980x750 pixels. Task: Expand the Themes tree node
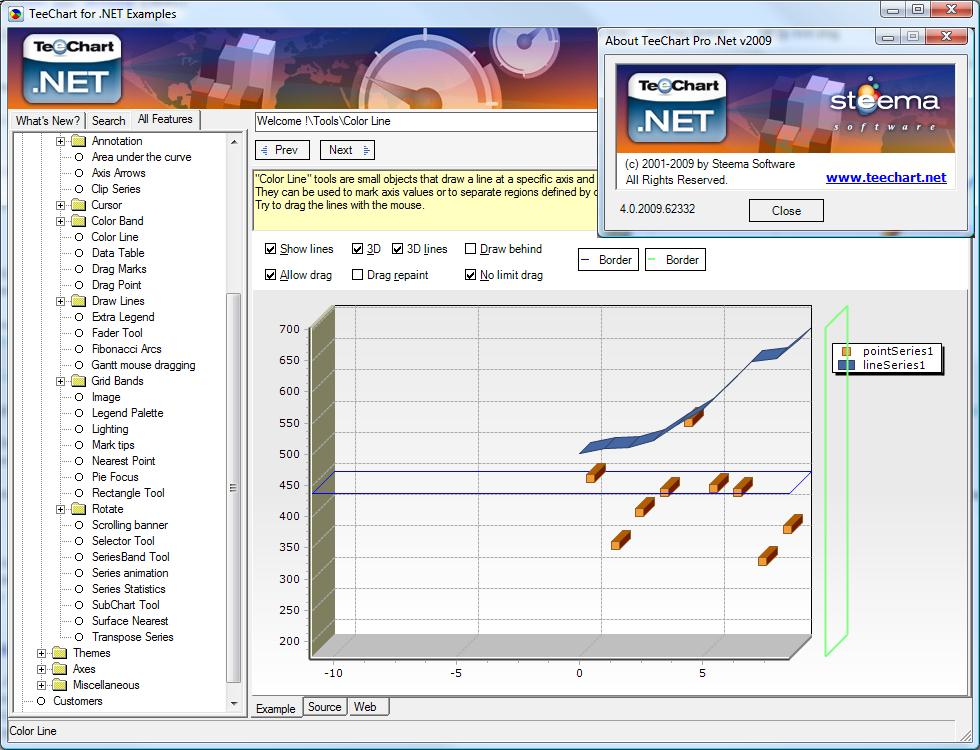(x=41, y=653)
